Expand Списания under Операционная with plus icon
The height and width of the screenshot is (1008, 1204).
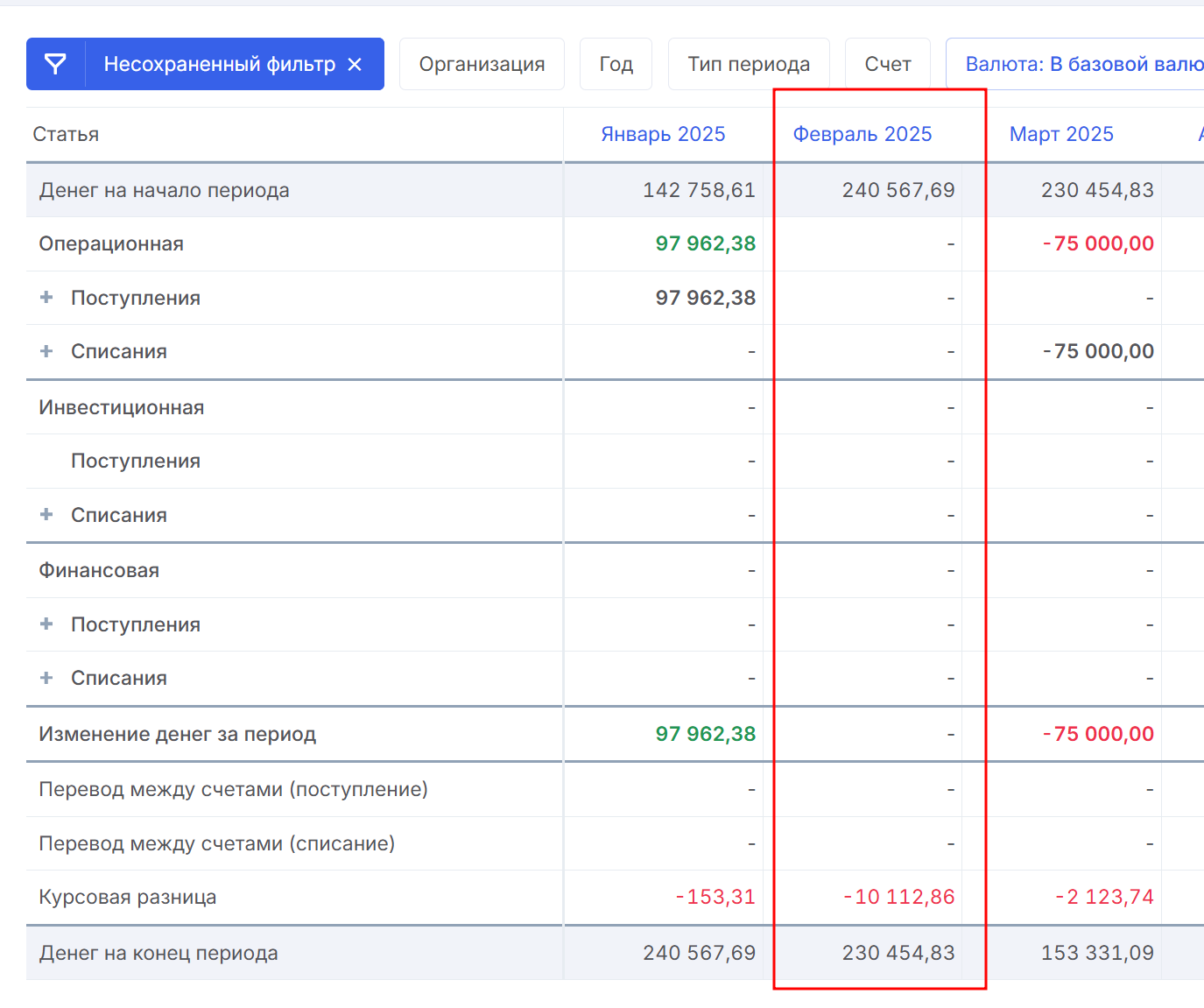click(x=46, y=351)
